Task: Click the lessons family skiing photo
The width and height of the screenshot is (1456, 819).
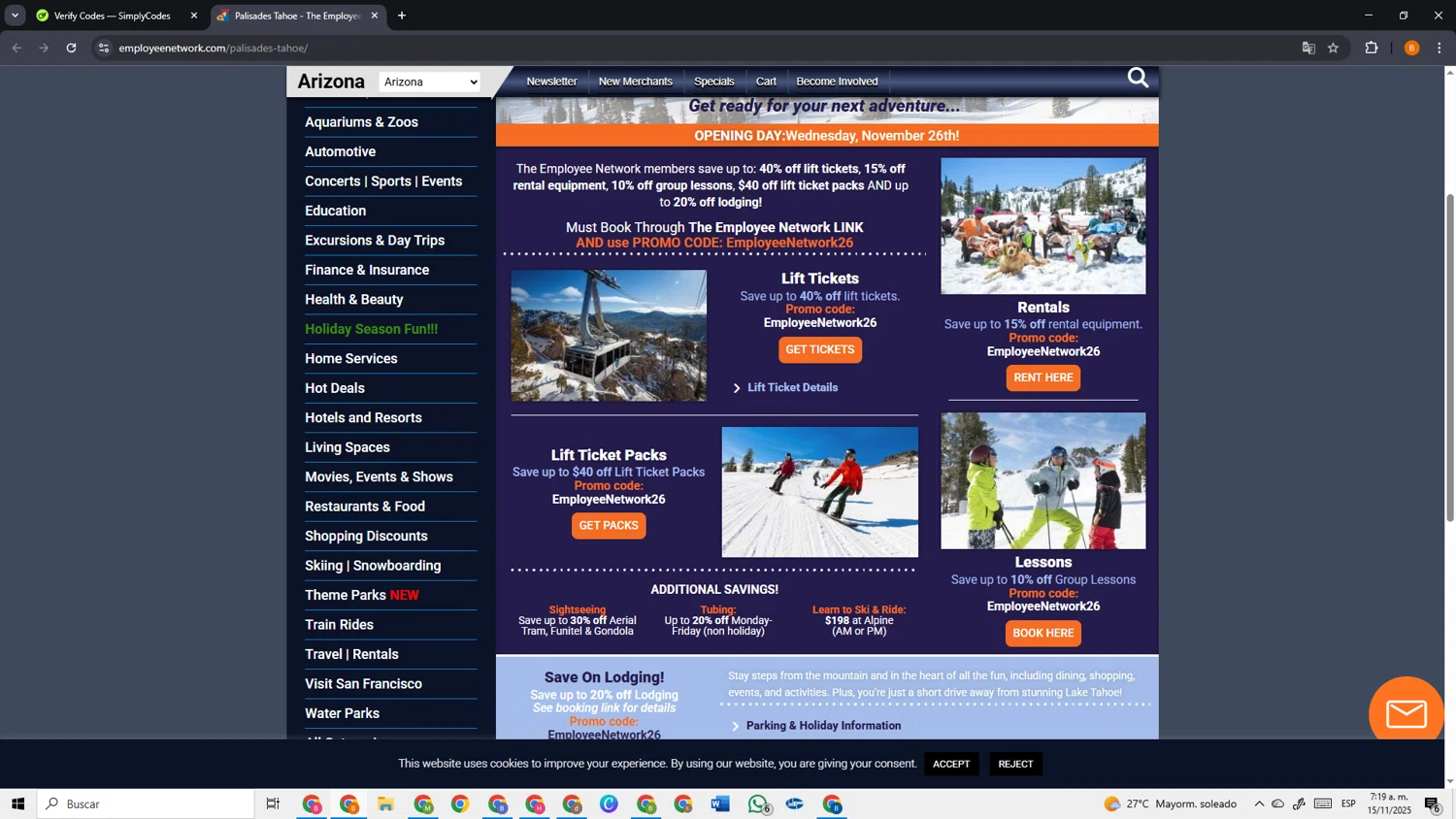Action: (x=1043, y=480)
